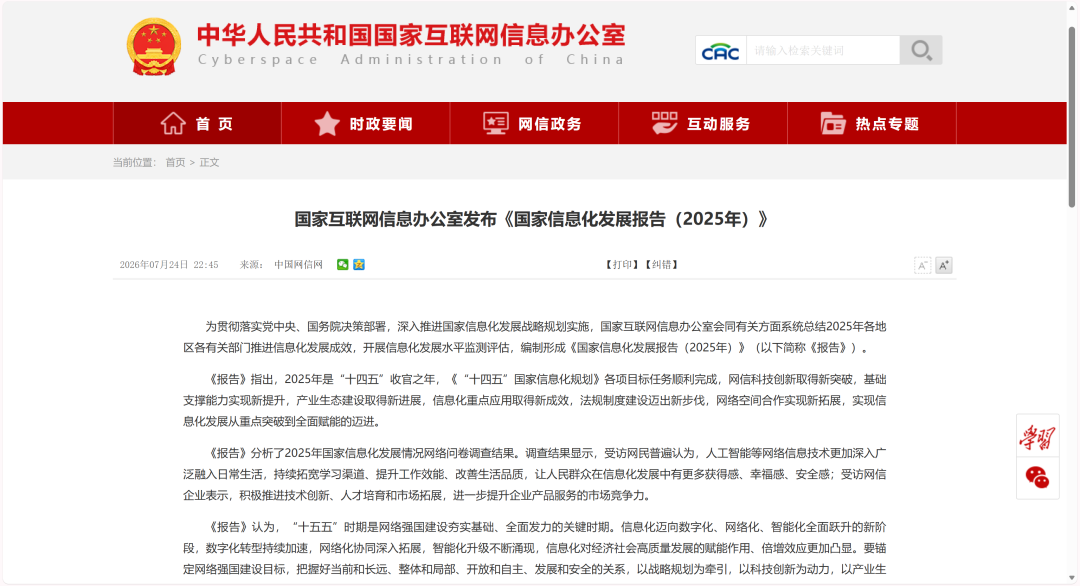The image size is (1080, 586).
Task: Click the 中国网信网 source text
Action: (298, 264)
